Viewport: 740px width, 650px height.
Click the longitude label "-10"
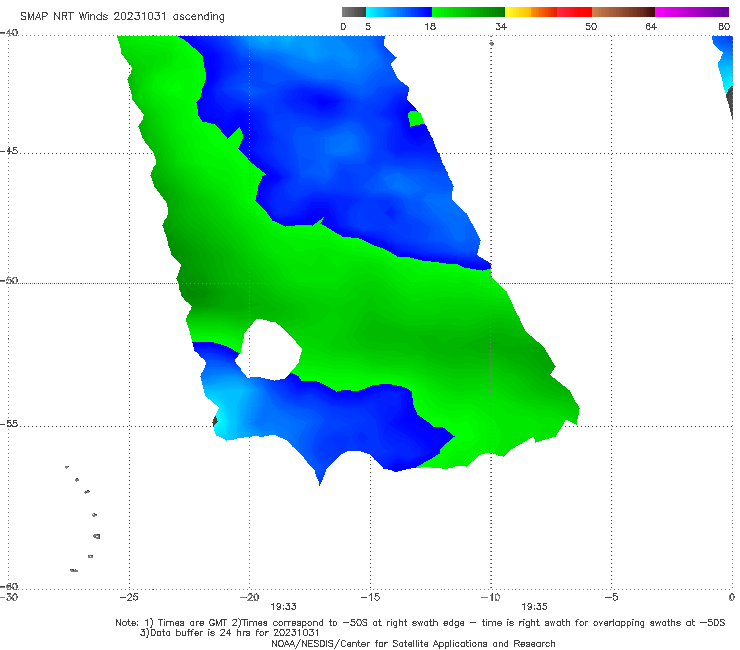click(490, 597)
